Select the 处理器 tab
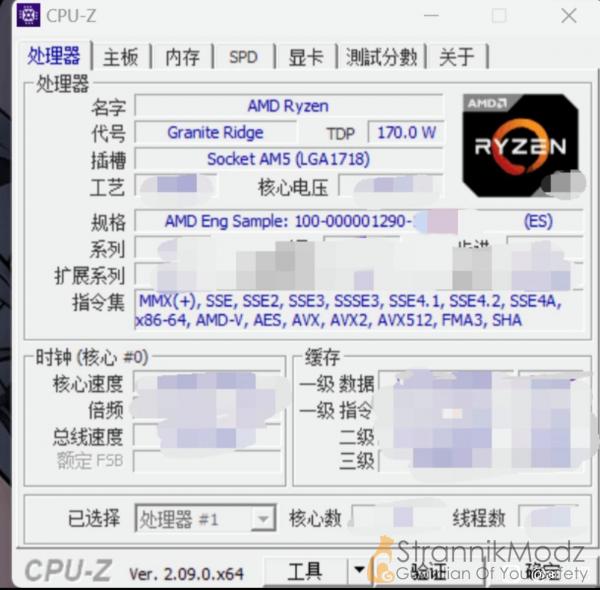The height and width of the screenshot is (590, 600). tap(54, 56)
